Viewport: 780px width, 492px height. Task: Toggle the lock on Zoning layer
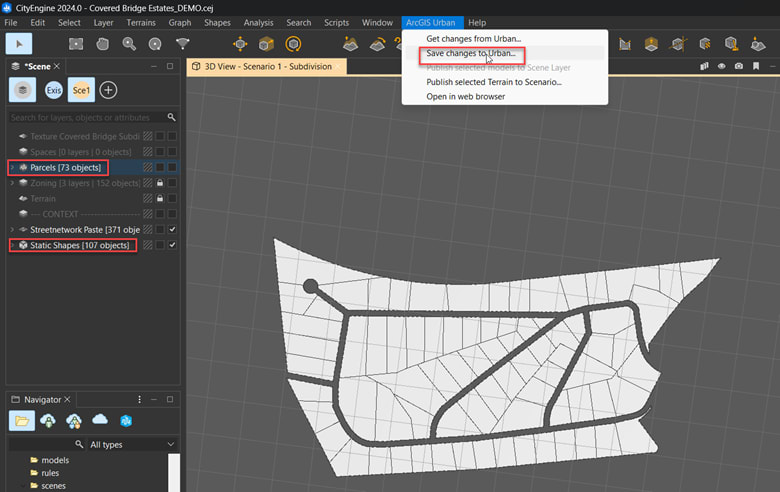pyautogui.click(x=160, y=183)
